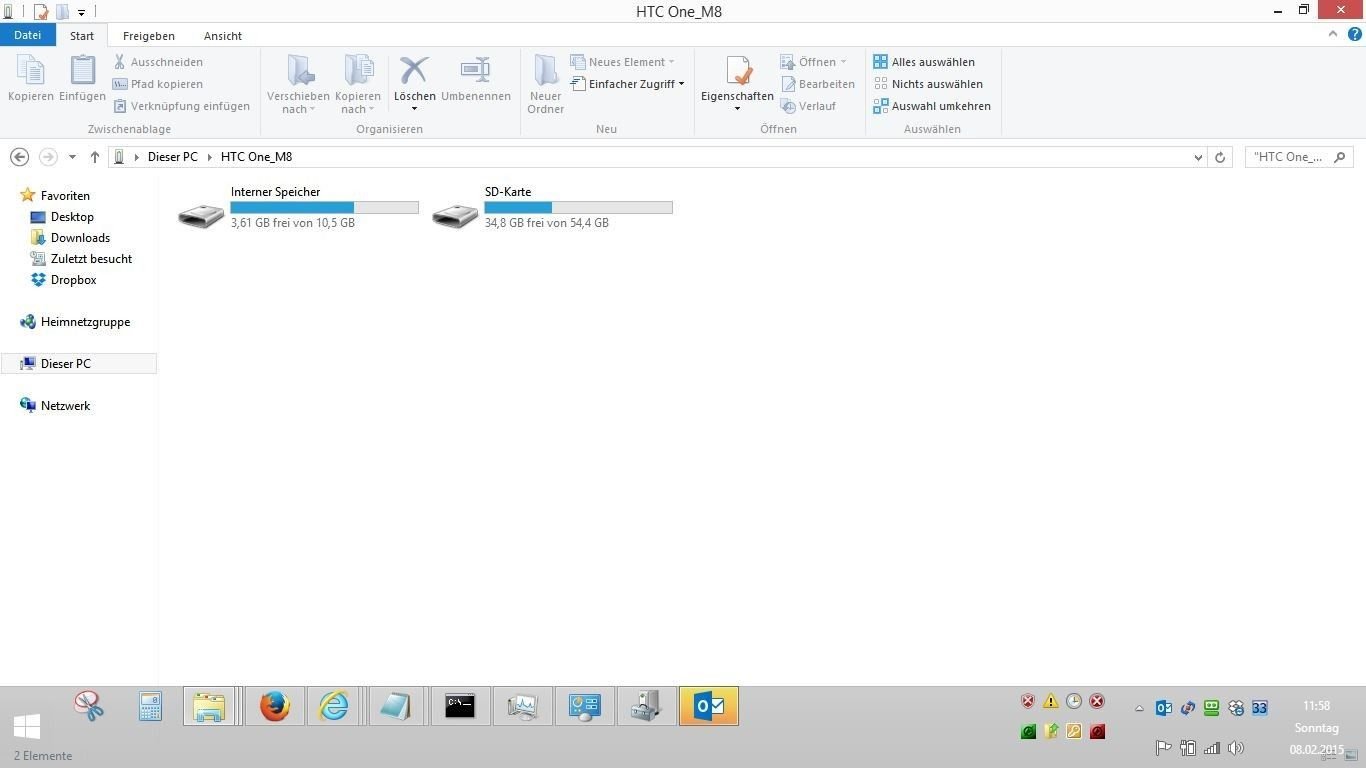Click Verknüpfung einfügen
This screenshot has width=1366, height=768.
pos(181,106)
